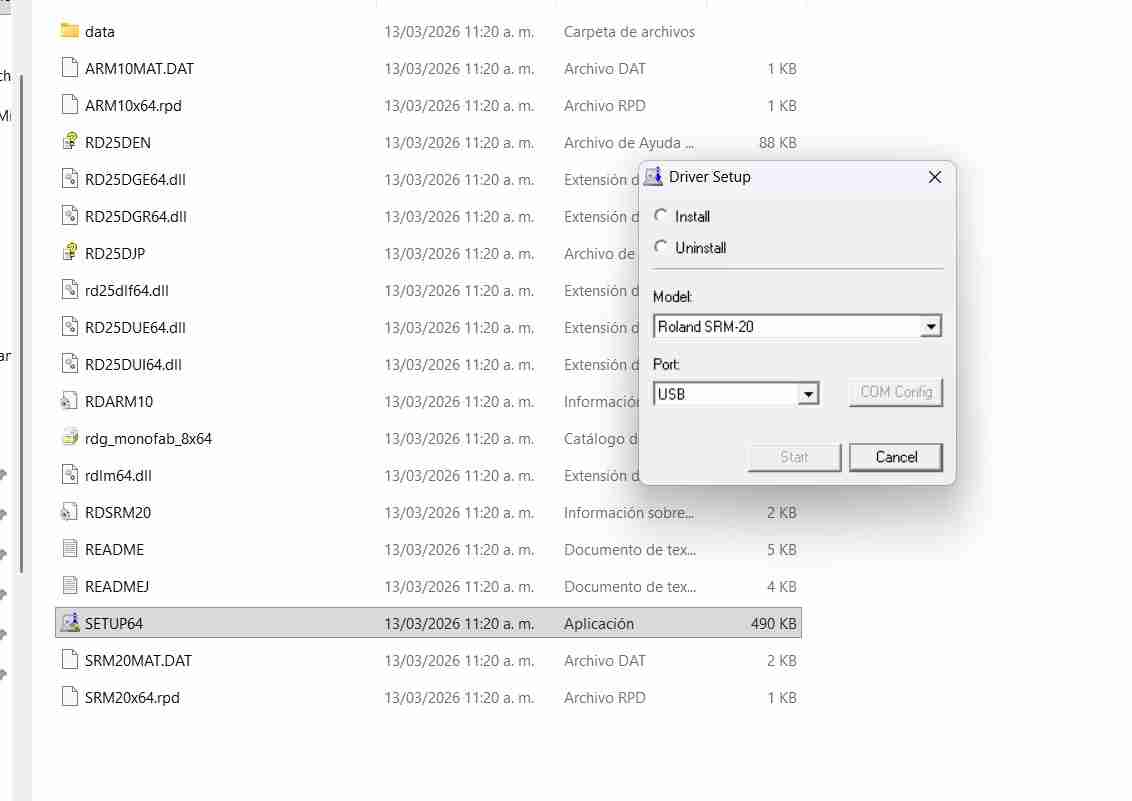The height and width of the screenshot is (801, 1132).
Task: Select the file name RD25DUI64.dll
Action: click(x=133, y=364)
